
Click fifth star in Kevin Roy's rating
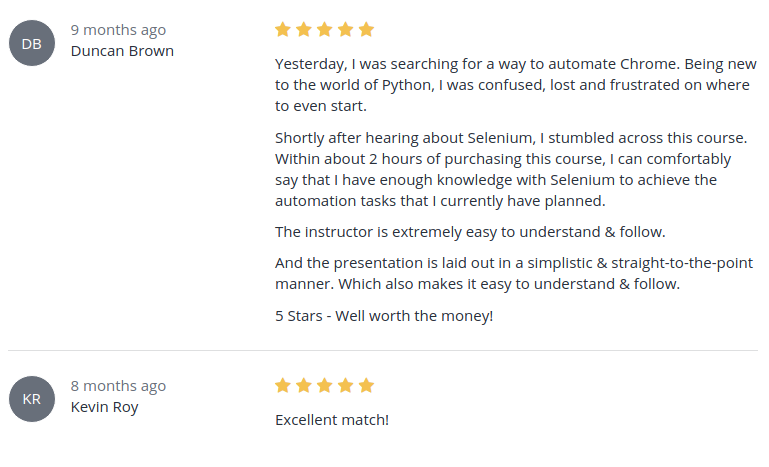pos(366,385)
